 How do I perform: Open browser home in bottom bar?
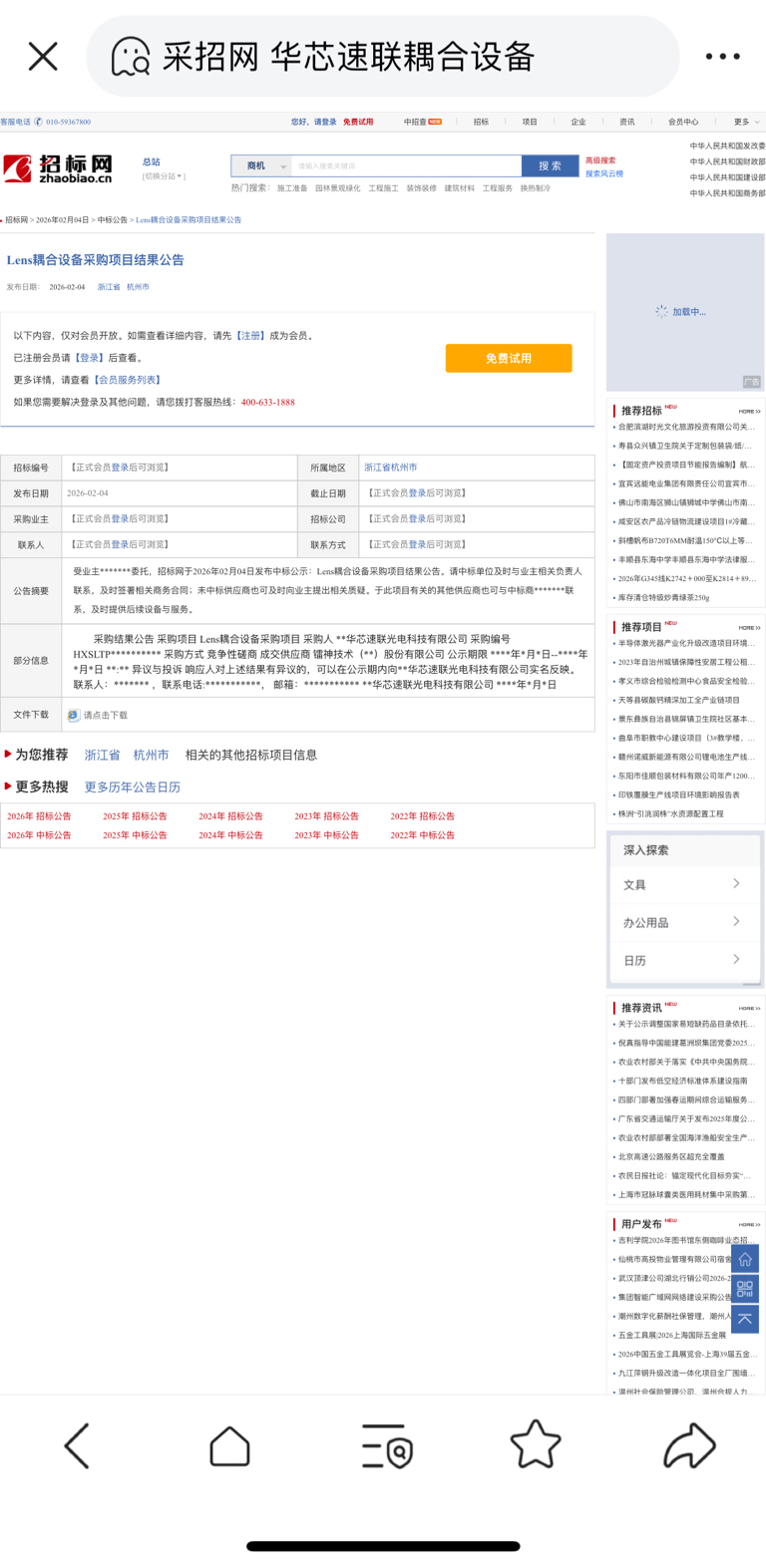229,1446
